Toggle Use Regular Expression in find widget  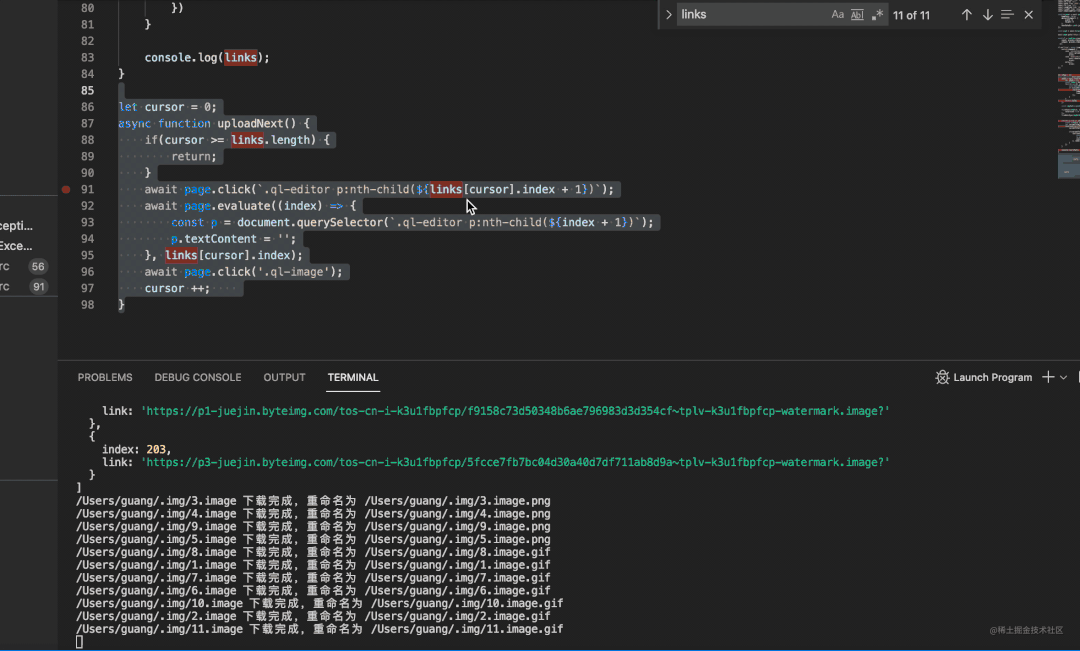click(877, 14)
